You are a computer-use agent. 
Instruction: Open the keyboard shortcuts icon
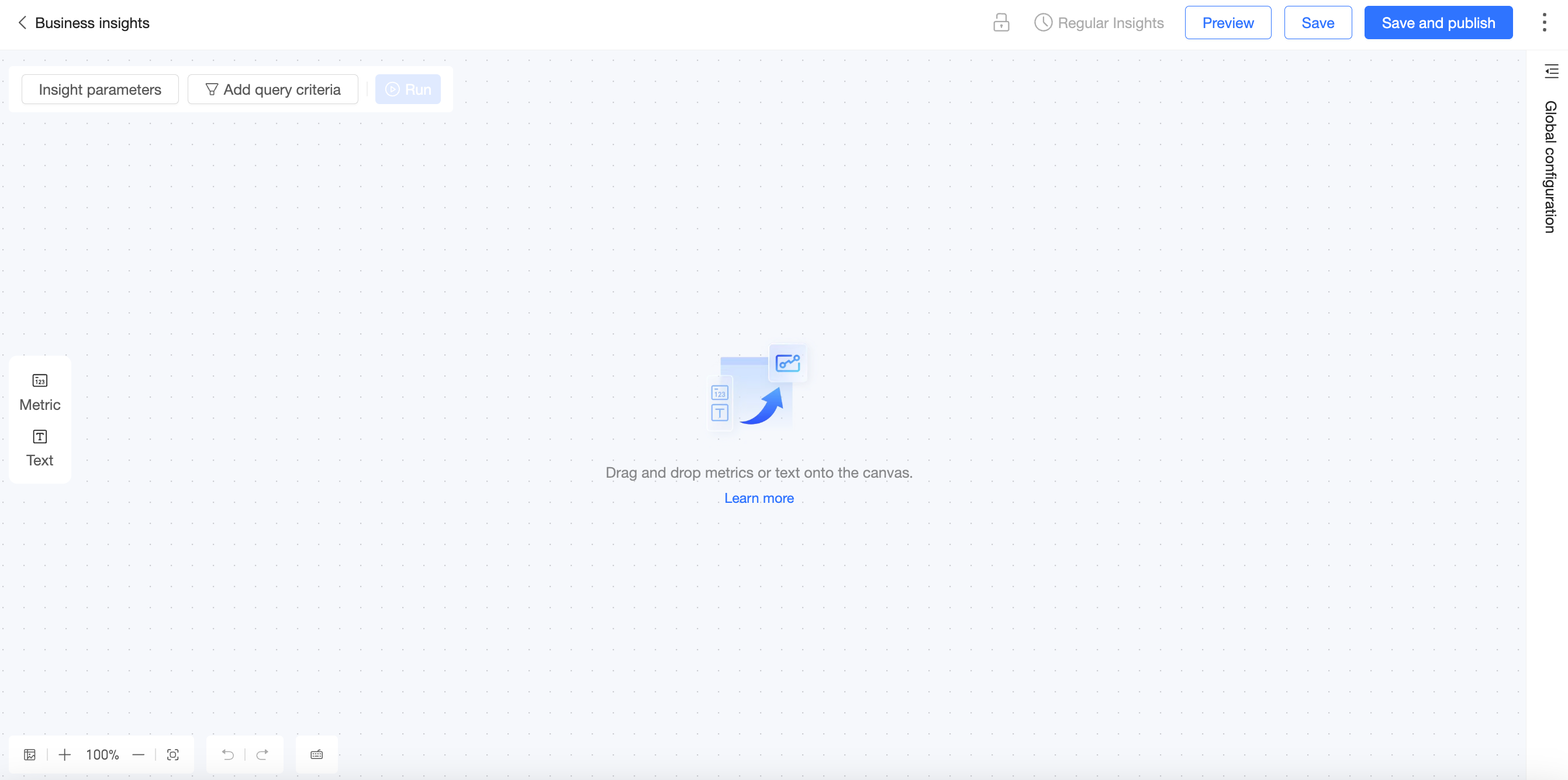click(x=316, y=754)
